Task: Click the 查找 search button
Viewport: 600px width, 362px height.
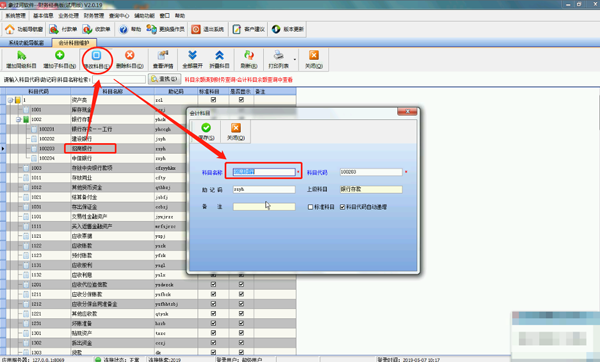Action: 164,79
